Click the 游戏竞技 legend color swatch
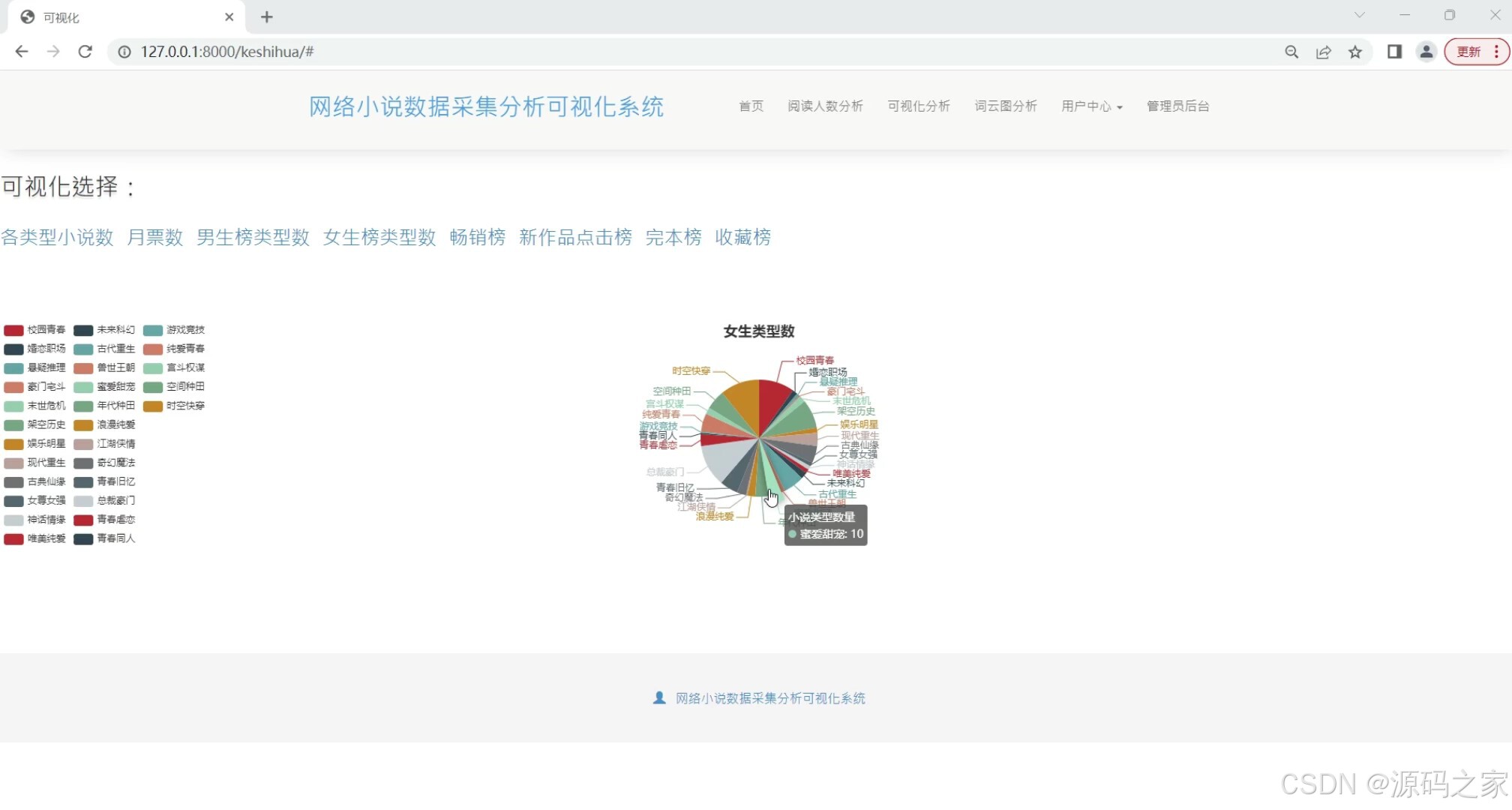The image size is (1512, 810). pyautogui.click(x=153, y=330)
